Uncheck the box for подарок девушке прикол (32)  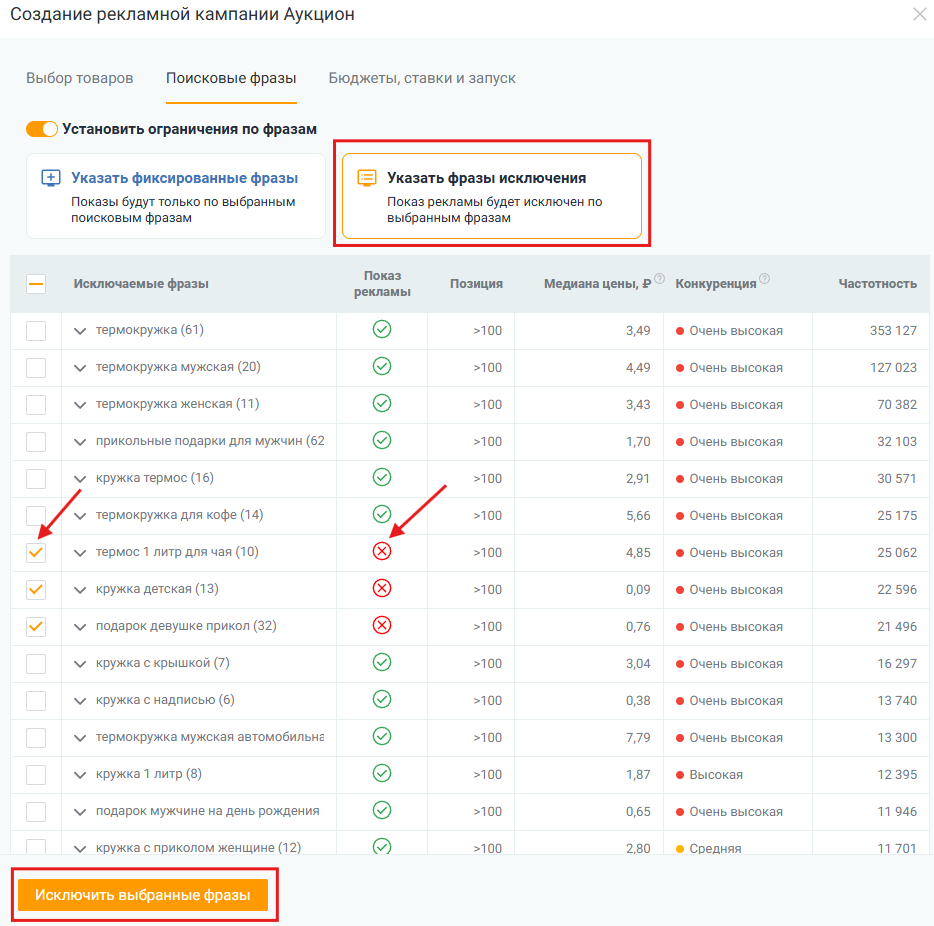pos(36,626)
